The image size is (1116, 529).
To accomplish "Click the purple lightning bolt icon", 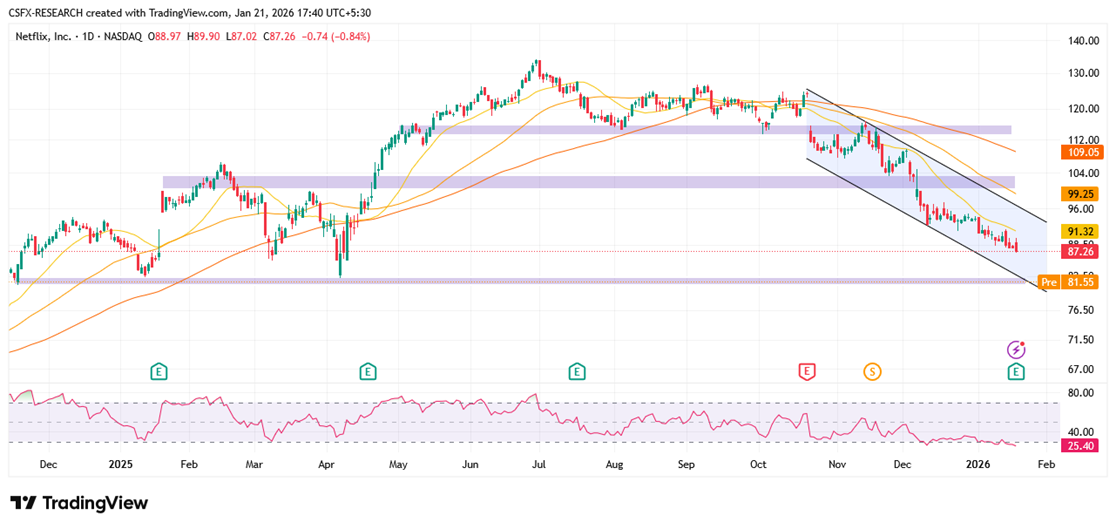I will 1016,349.
